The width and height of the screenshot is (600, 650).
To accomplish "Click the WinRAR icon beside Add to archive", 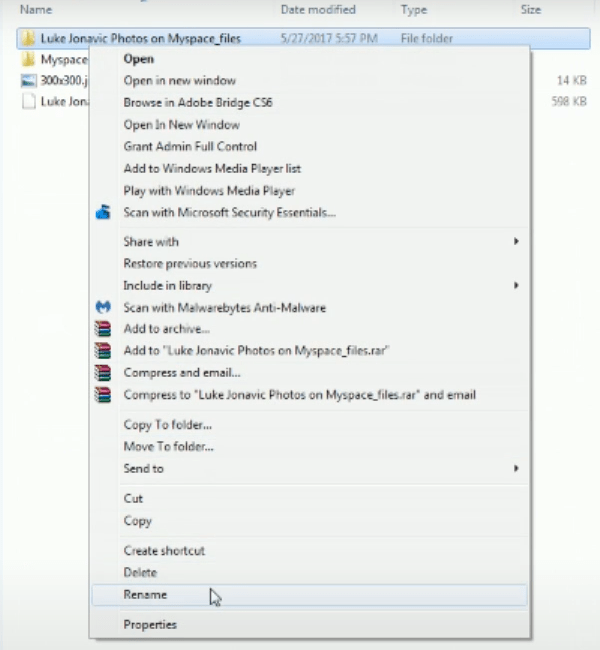I will pos(102,329).
